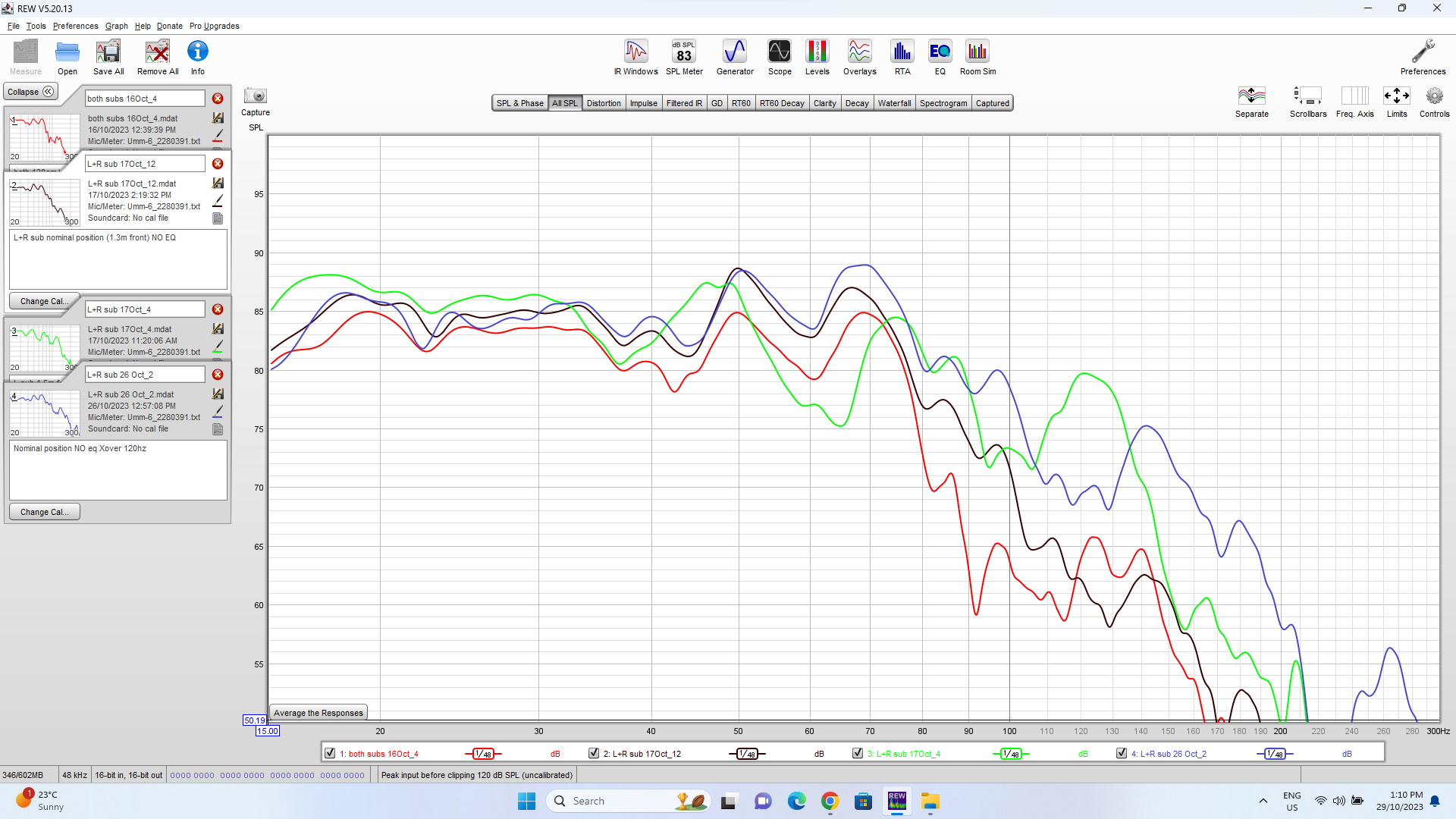1456x819 pixels.
Task: Click Change Cal button for L+R sub 26 Oct_2
Action: pyautogui.click(x=44, y=512)
